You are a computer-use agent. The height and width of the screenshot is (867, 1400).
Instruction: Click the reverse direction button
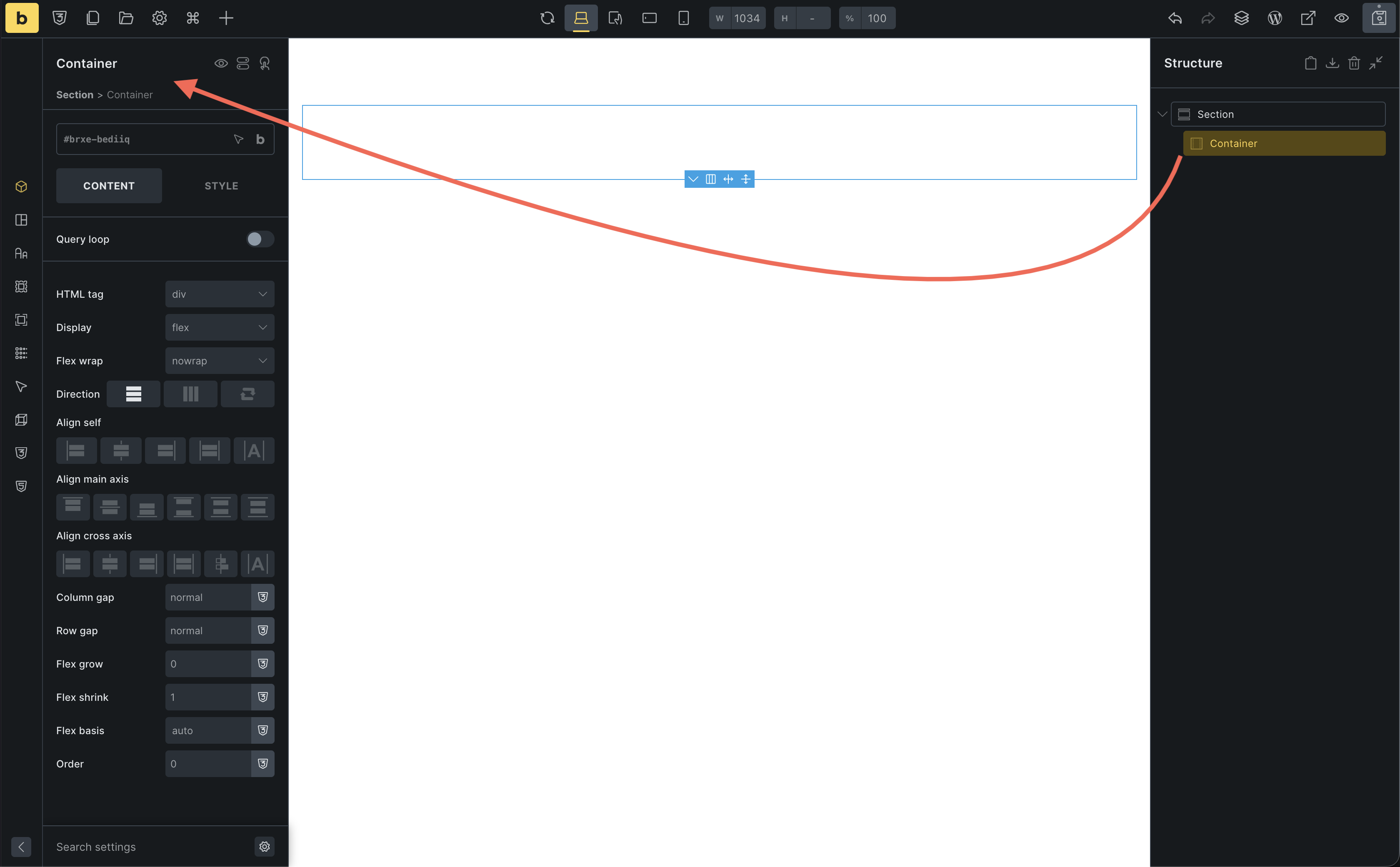(x=247, y=394)
